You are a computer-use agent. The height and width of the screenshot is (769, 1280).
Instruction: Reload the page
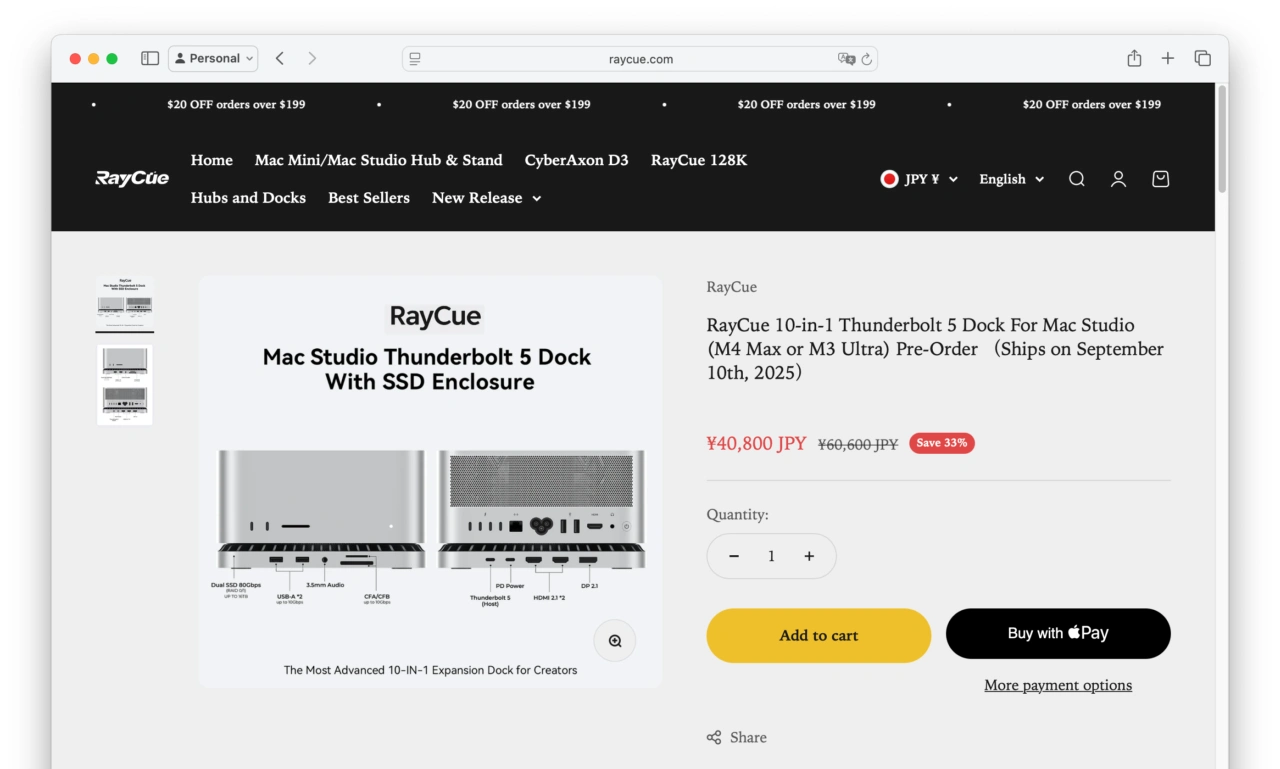coord(867,59)
